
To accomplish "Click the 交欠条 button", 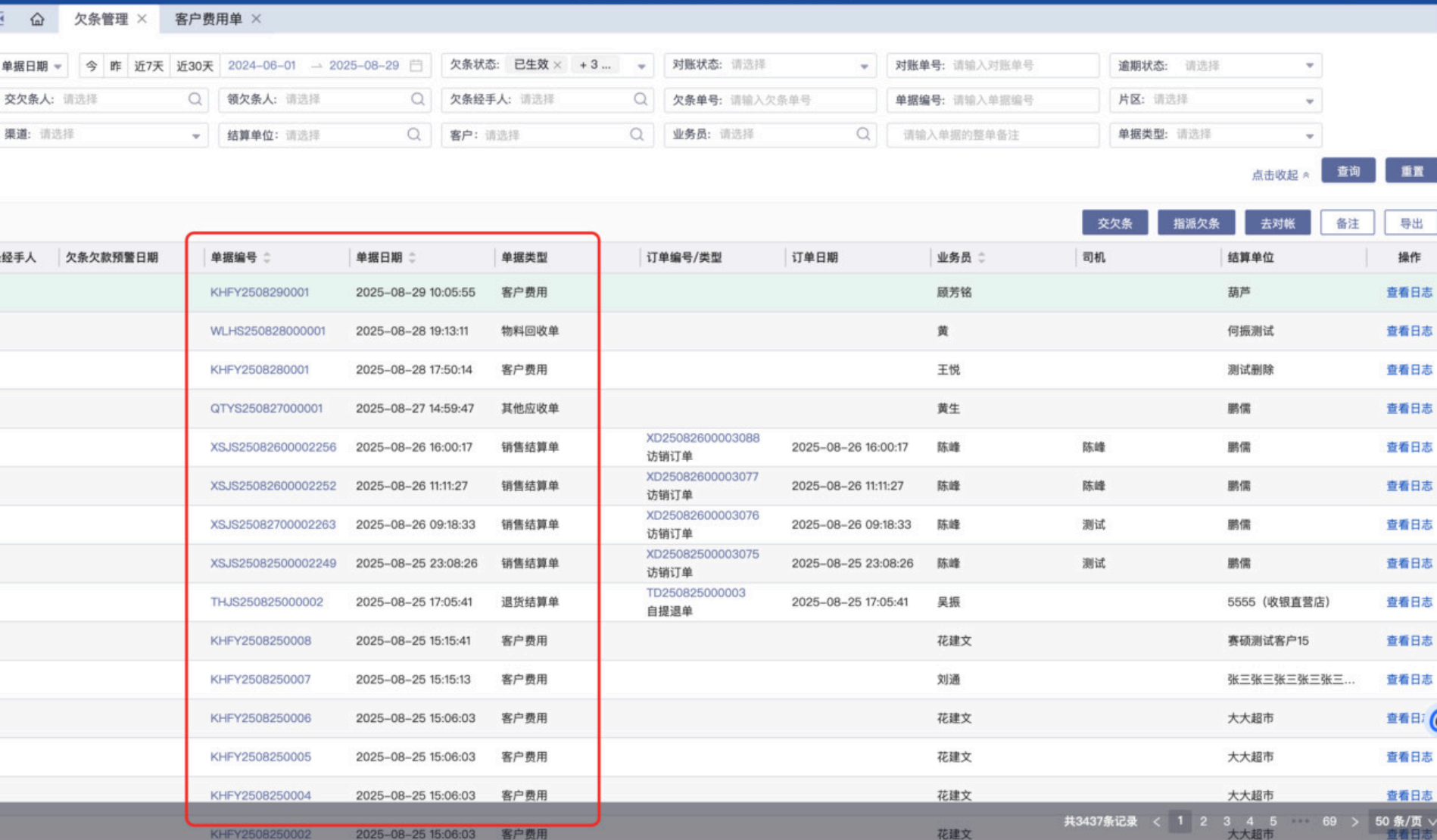I will (x=1114, y=223).
